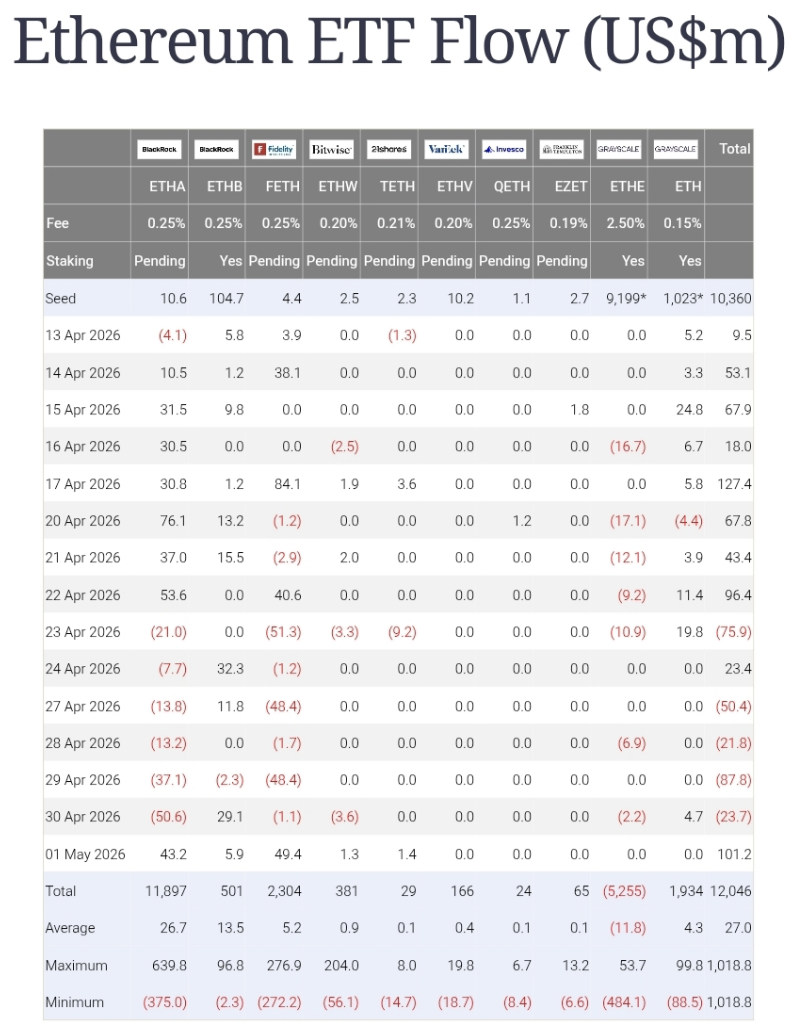Click the Bitwise logo icon

pyautogui.click(x=331, y=149)
